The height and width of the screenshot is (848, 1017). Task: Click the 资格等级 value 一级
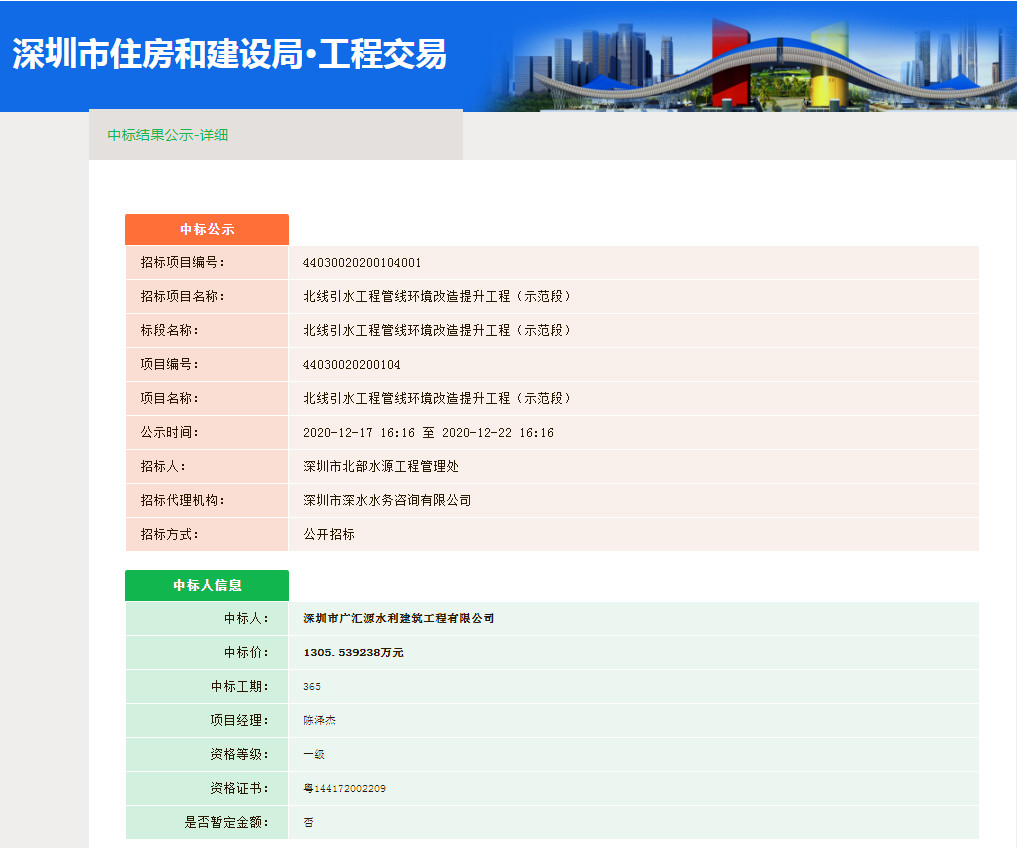pos(314,754)
